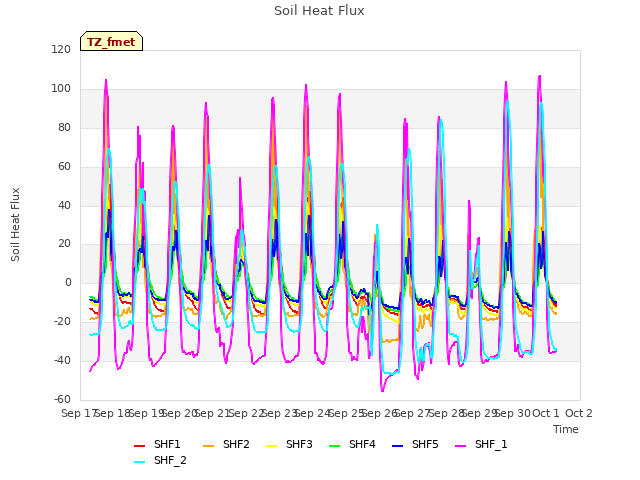This screenshot has height=480, width=640.
Task: Click the Oct 2 date tick label
Action: [579, 413]
